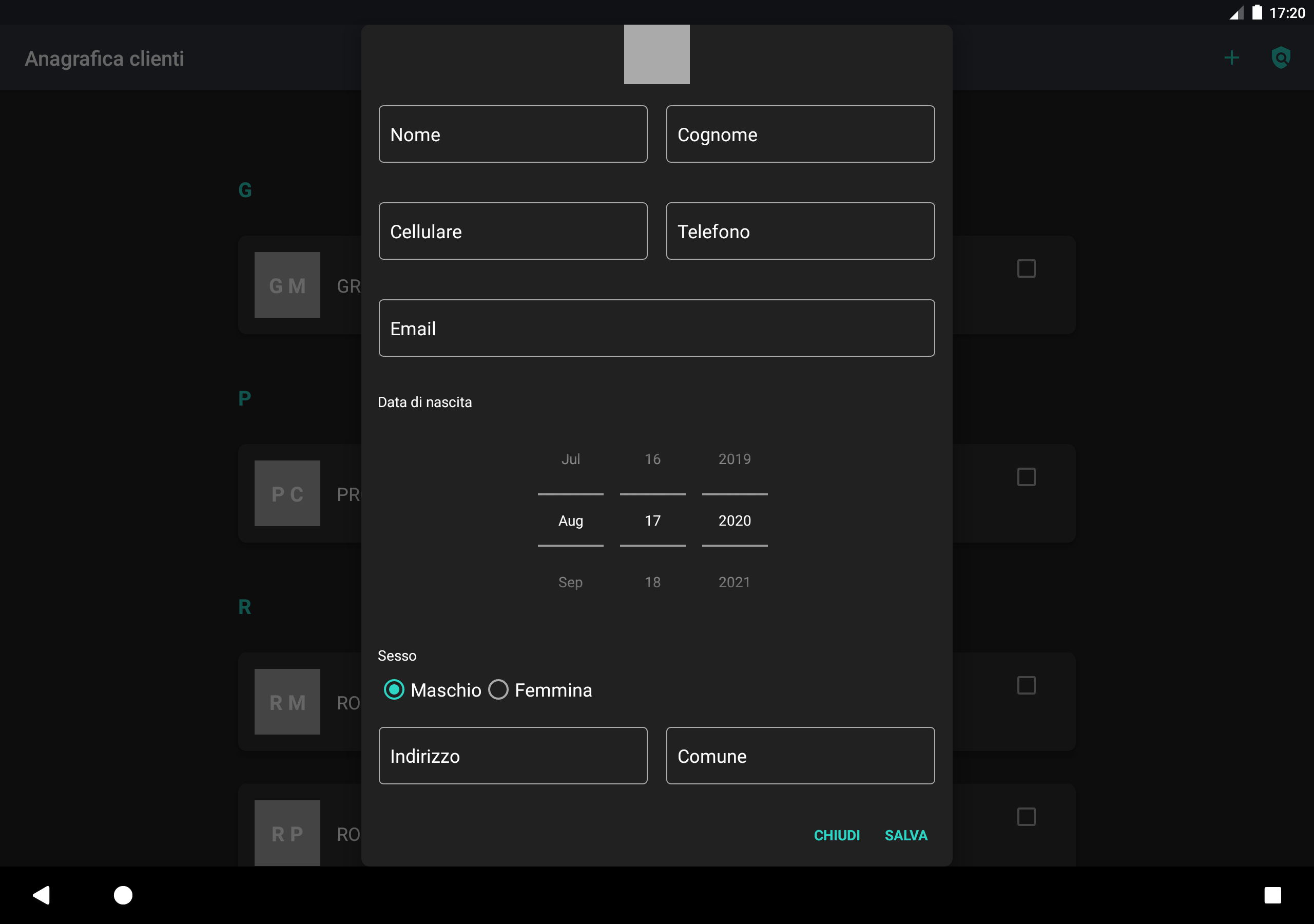The height and width of the screenshot is (924, 1314).
Task: Select the Maschio radio button
Action: (394, 690)
